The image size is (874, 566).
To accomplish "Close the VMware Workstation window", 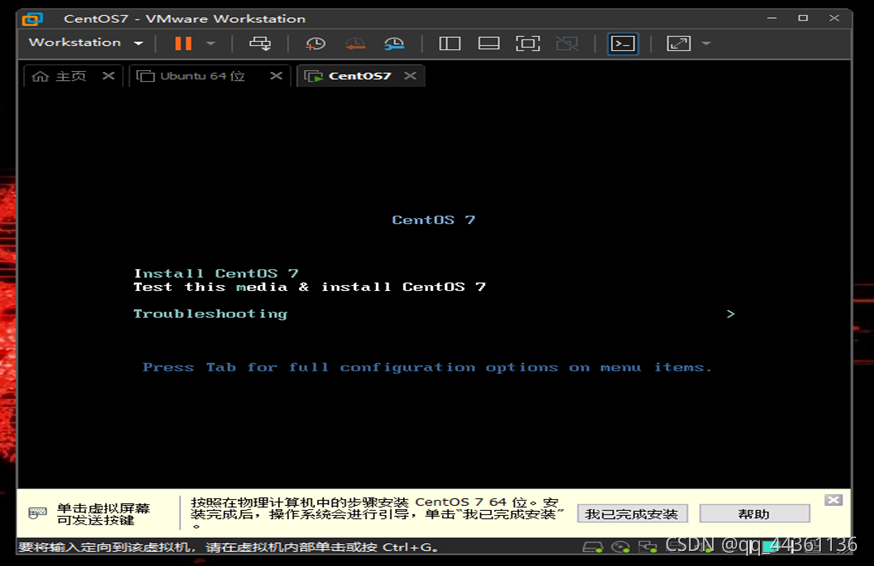I will pos(834,18).
